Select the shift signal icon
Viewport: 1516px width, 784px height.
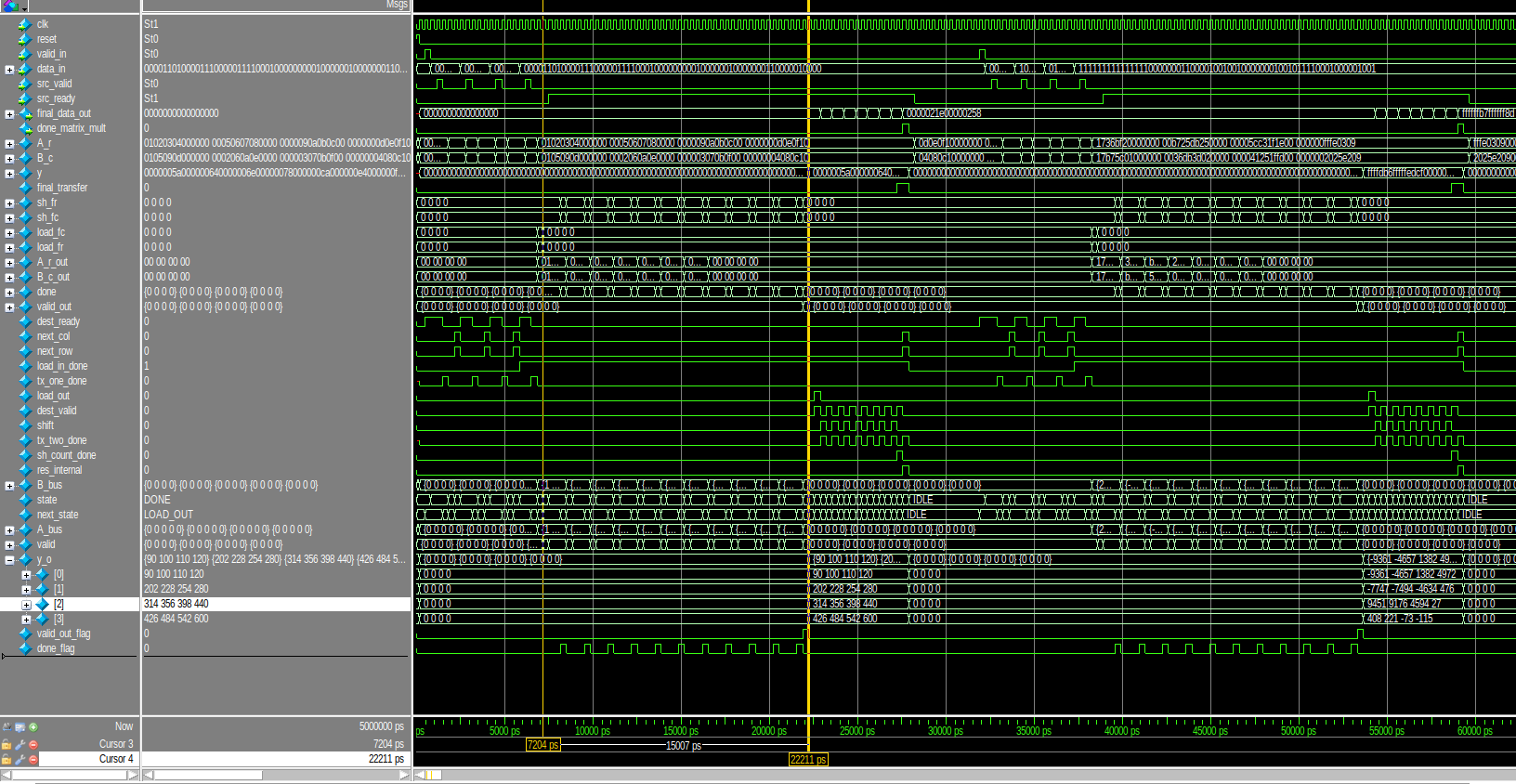[25, 425]
